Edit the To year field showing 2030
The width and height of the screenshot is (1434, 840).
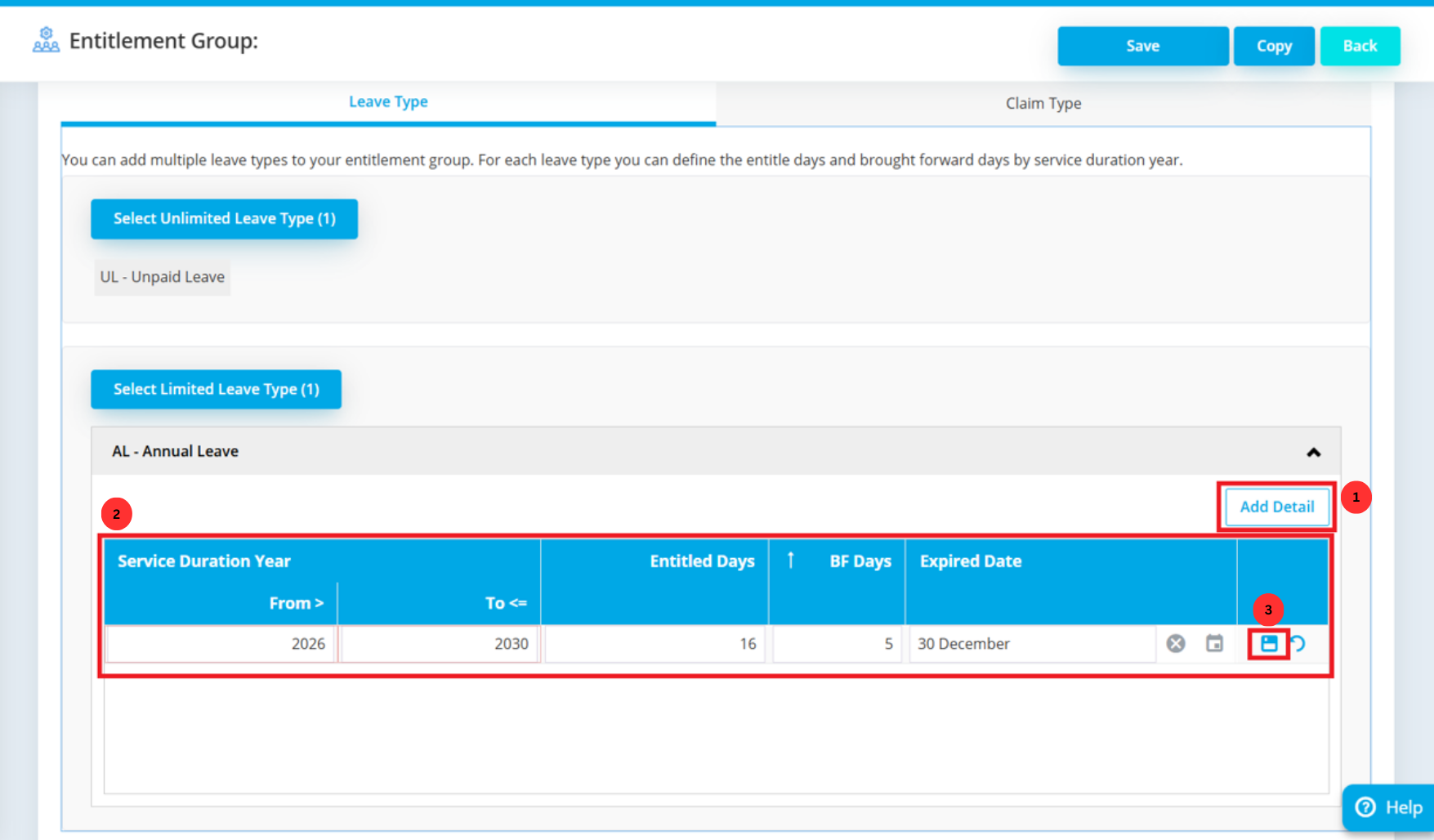(440, 644)
